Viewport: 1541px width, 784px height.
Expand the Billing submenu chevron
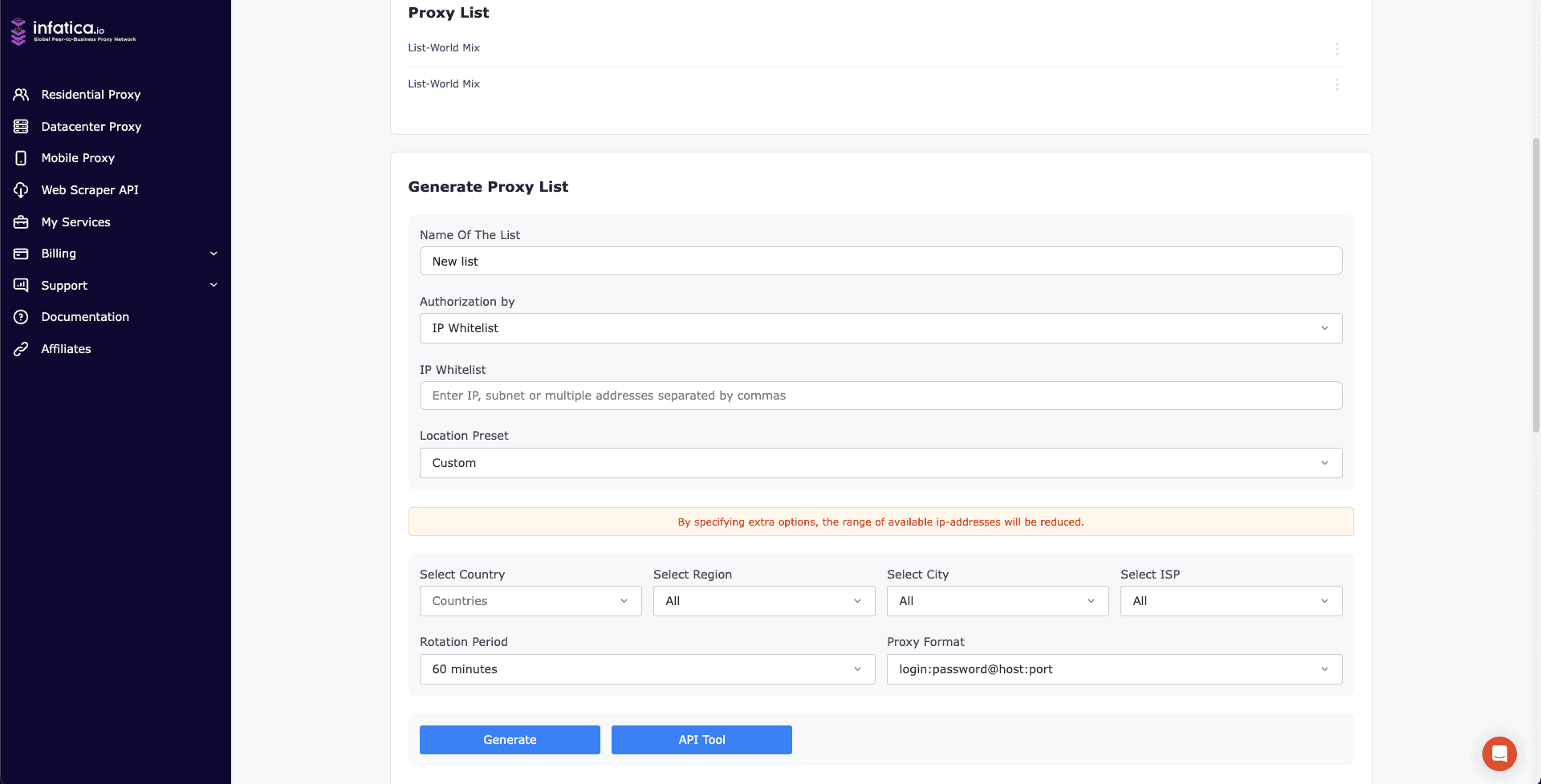pyautogui.click(x=213, y=254)
